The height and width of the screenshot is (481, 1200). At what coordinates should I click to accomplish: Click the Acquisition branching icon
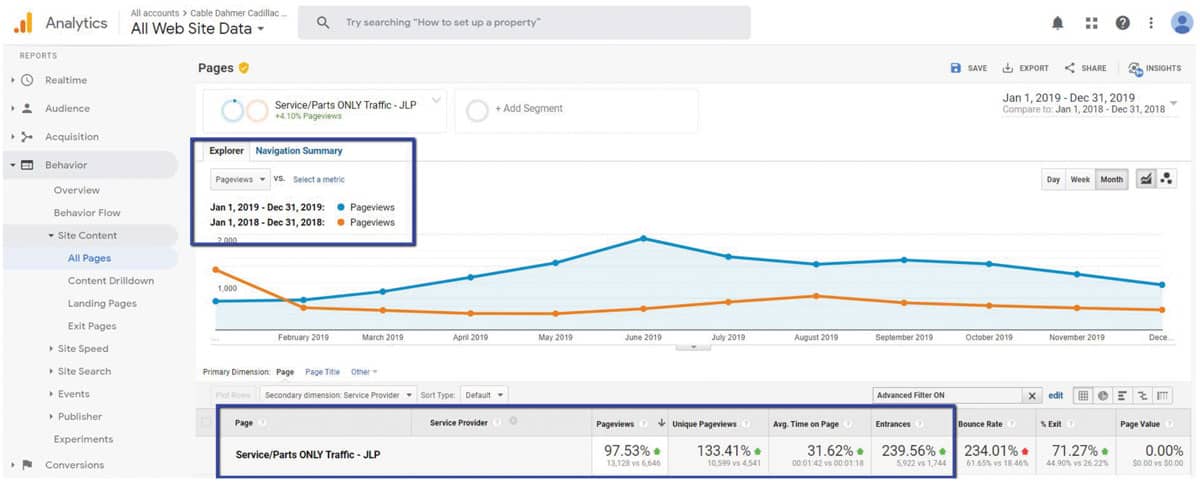[27, 137]
